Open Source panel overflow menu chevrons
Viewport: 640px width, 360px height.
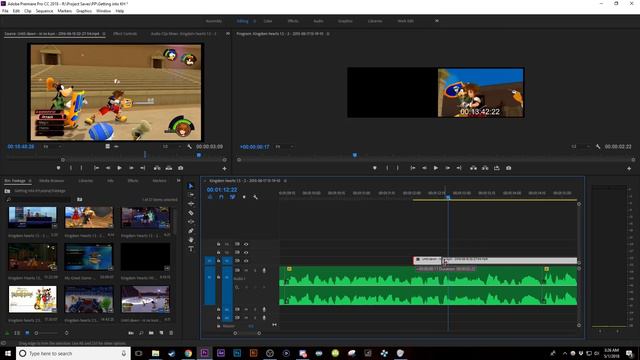pyautogui.click(x=228, y=33)
